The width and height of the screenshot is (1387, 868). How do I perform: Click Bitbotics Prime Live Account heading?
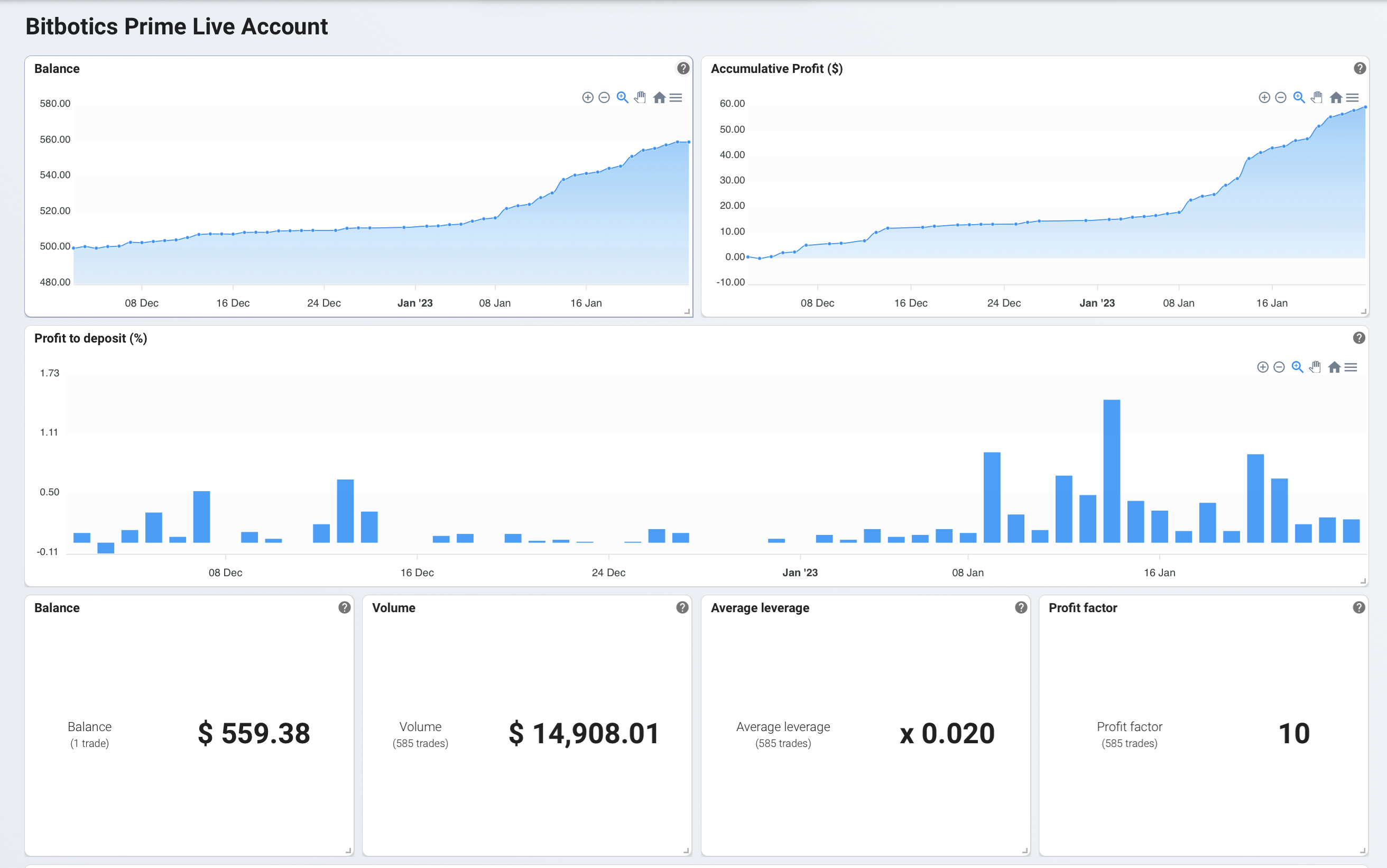point(177,26)
